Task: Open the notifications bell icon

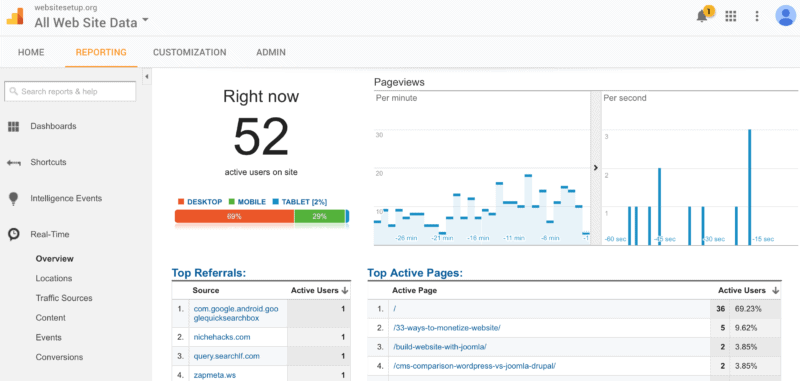Action: (x=703, y=16)
